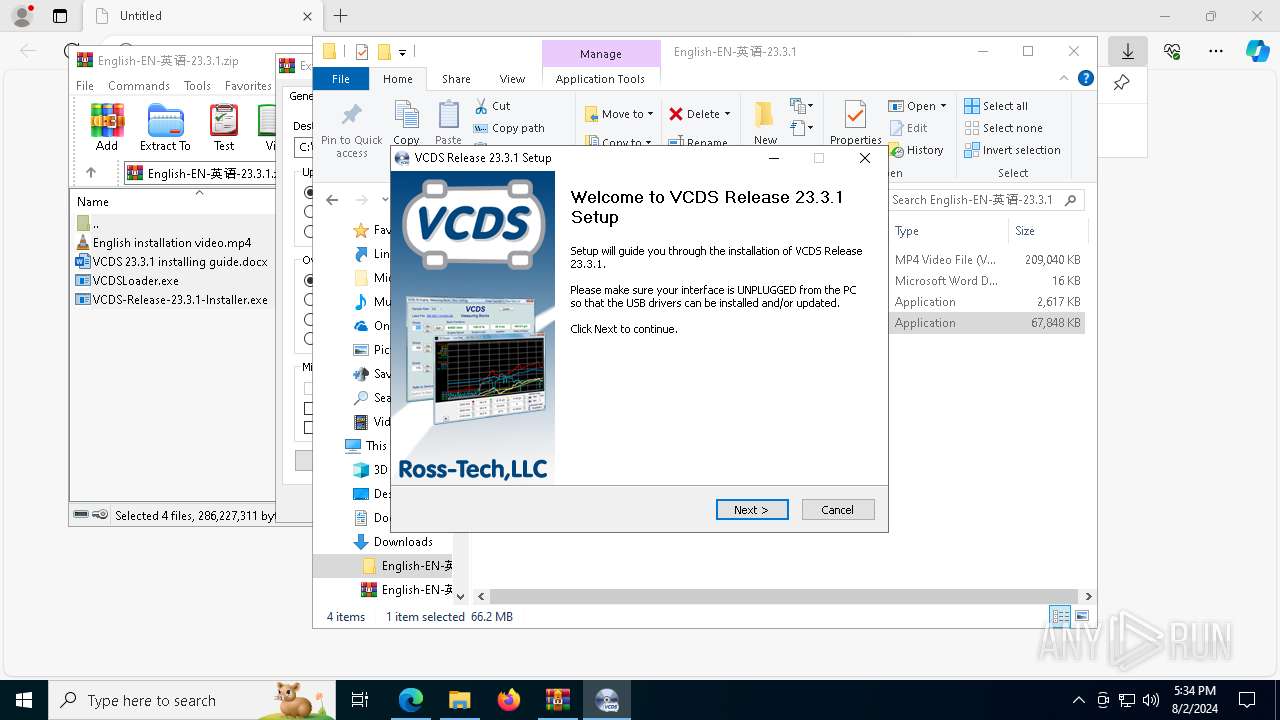Open the WinRAR Favorites menu
1280x720 pixels.
[x=248, y=86]
